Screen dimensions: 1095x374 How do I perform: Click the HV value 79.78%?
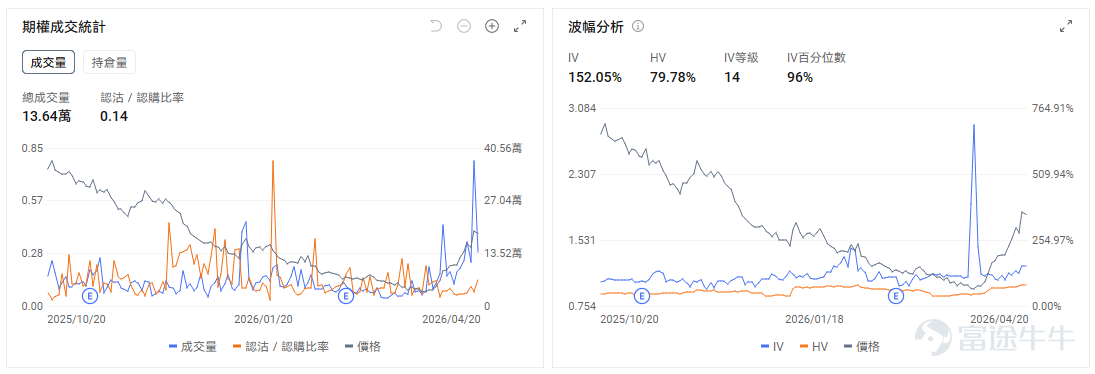pyautogui.click(x=673, y=77)
